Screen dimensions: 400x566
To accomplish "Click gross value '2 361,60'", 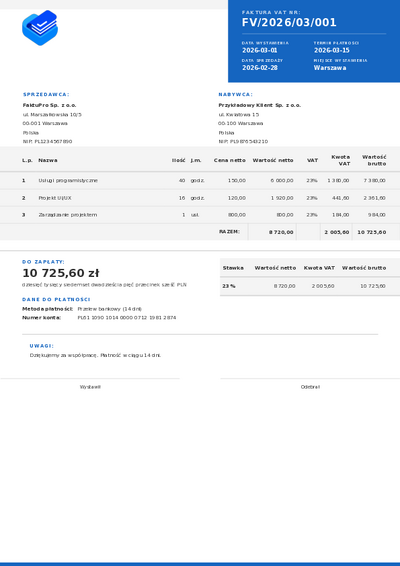I will 375,198.
